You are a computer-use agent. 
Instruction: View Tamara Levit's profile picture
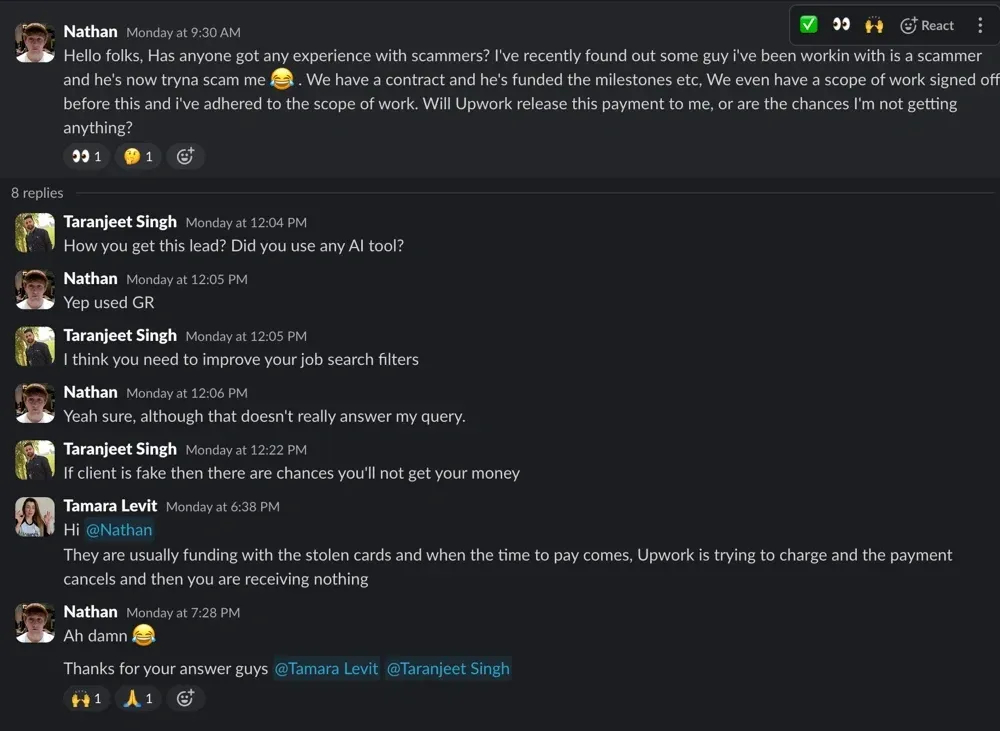[x=34, y=517]
